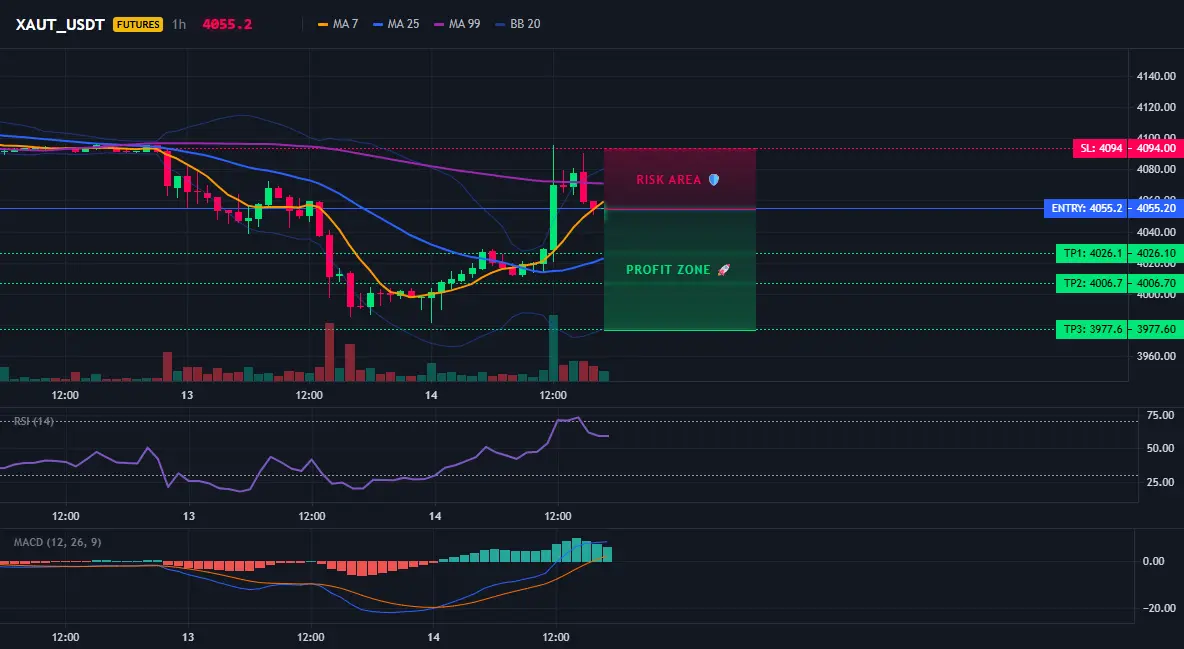Toggle the MA 25 legend entry
This screenshot has height=649, width=1184.
tap(396, 24)
